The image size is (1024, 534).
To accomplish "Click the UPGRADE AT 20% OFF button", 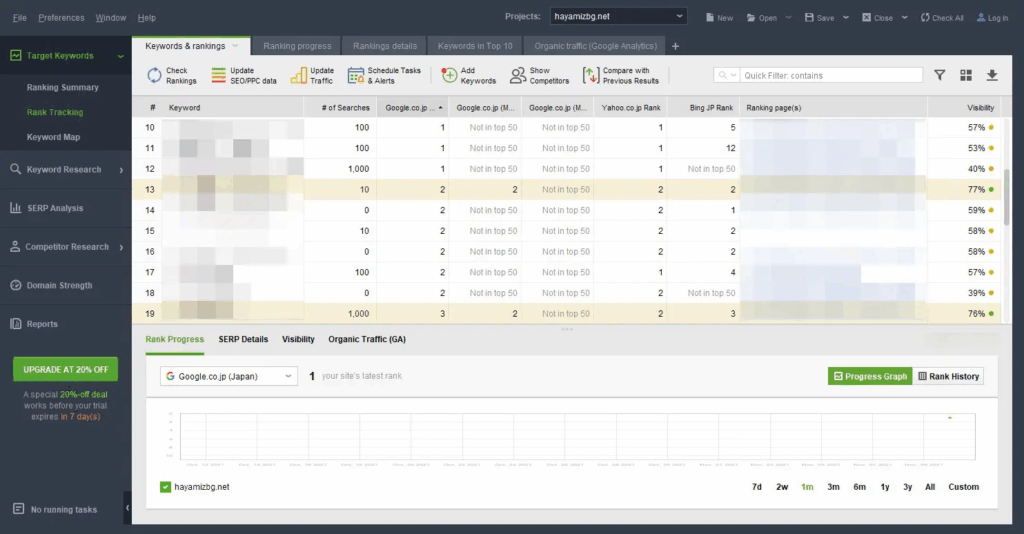I will (65, 369).
